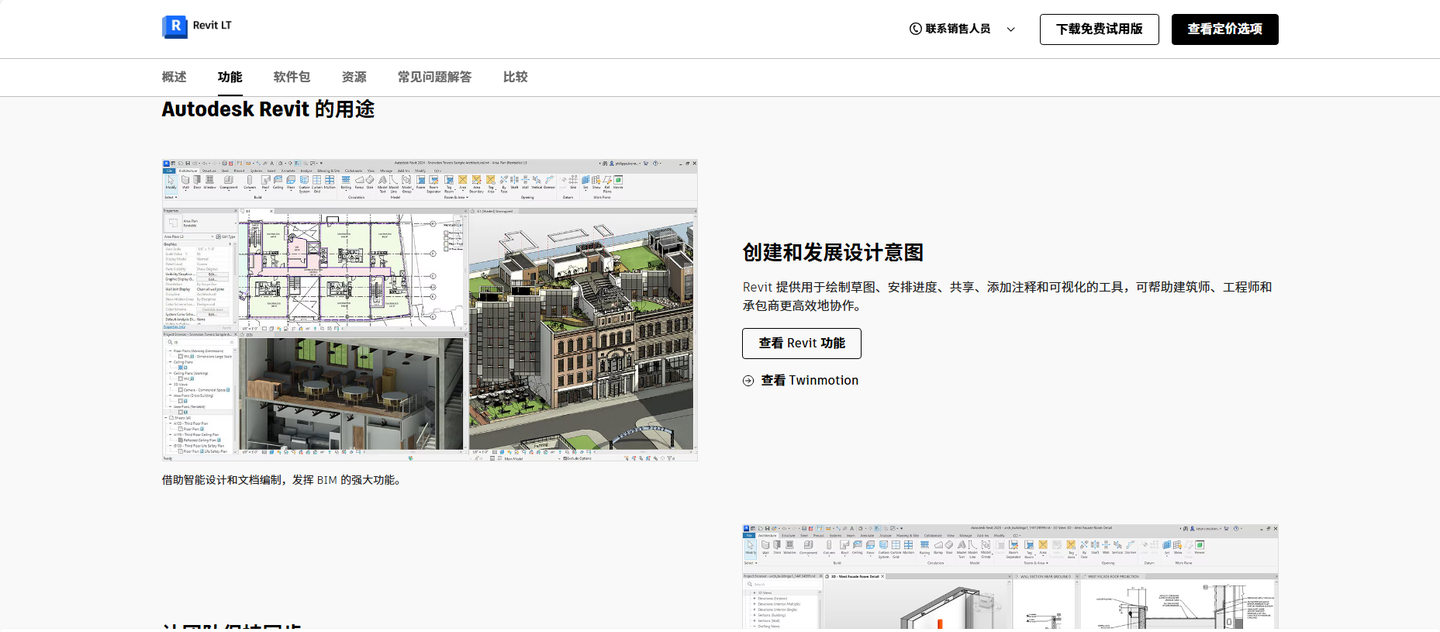Click the caption 借助智能设计和文档编制
1440x632 pixels.
coord(282,480)
